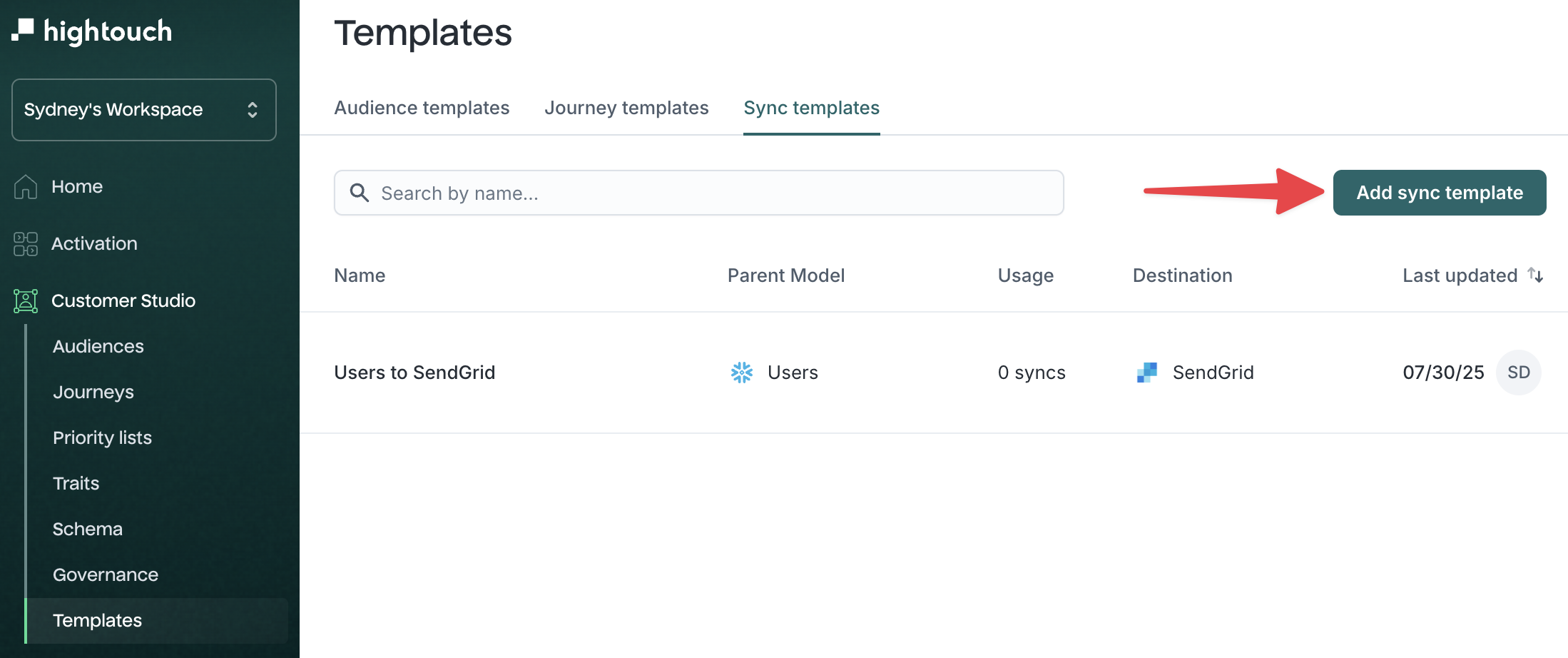Click the Home house icon
Viewport: 1568px width, 658px height.
(26, 187)
